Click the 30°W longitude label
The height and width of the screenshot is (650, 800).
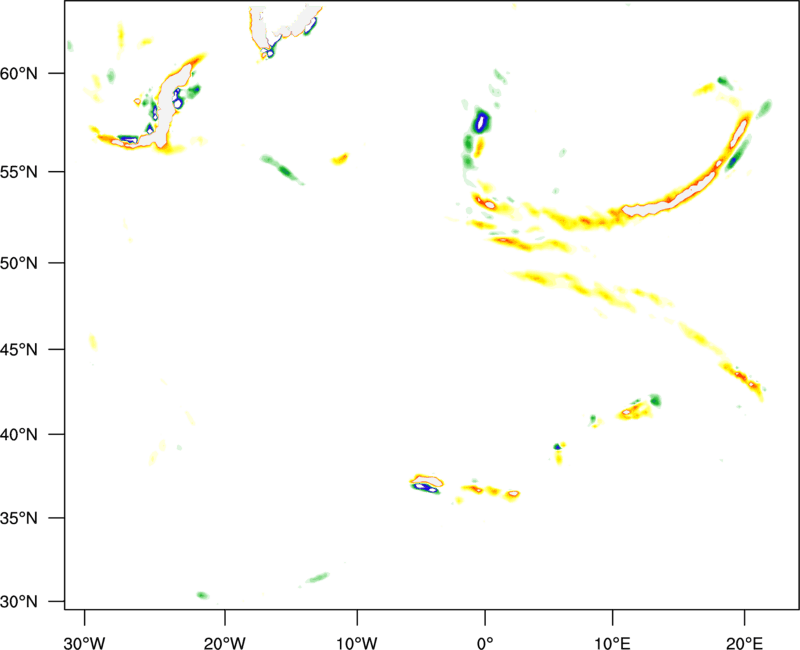click(85, 643)
